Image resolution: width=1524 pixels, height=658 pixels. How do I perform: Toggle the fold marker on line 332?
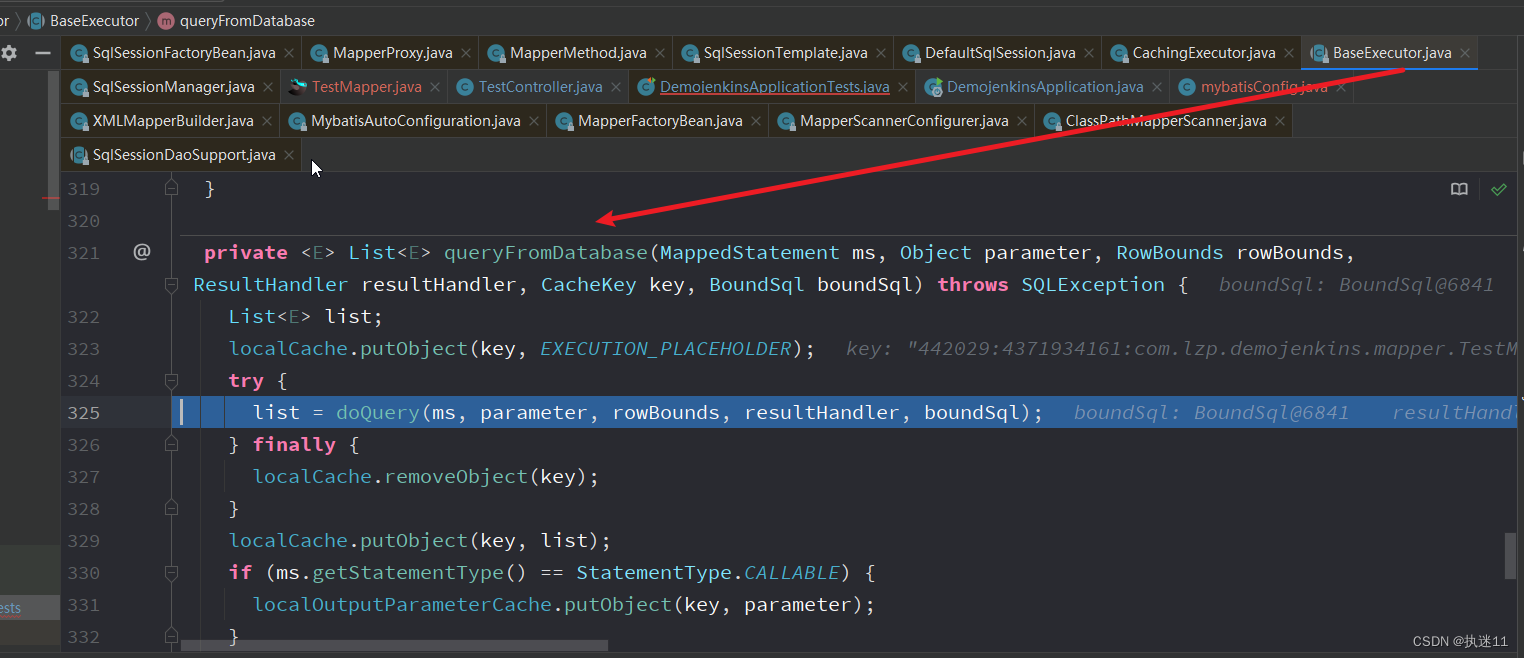[171, 636]
